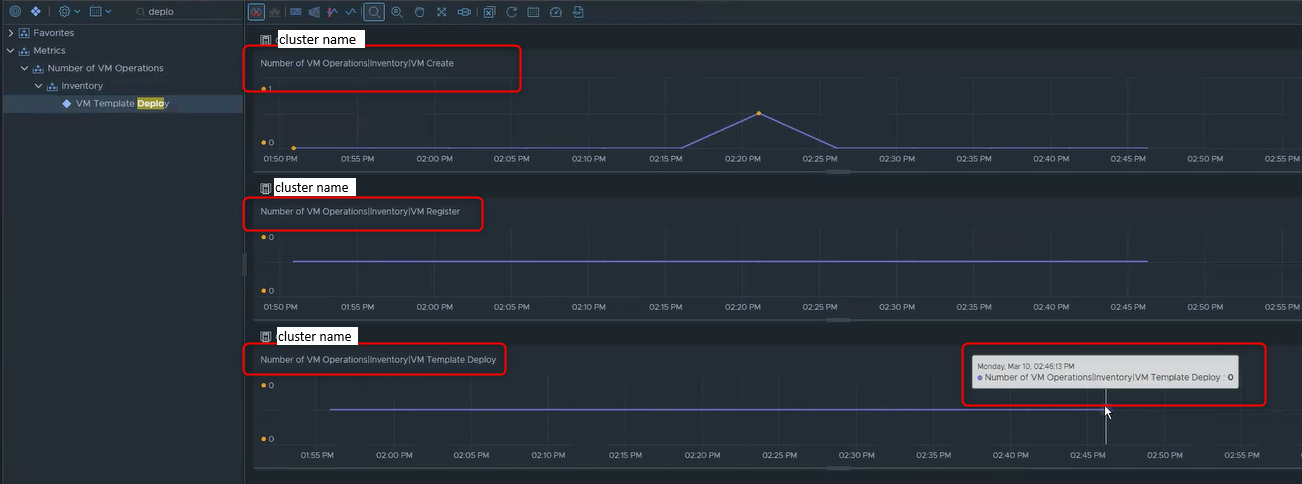
Task: Click the split charts toolbar icon
Action: click(256, 12)
